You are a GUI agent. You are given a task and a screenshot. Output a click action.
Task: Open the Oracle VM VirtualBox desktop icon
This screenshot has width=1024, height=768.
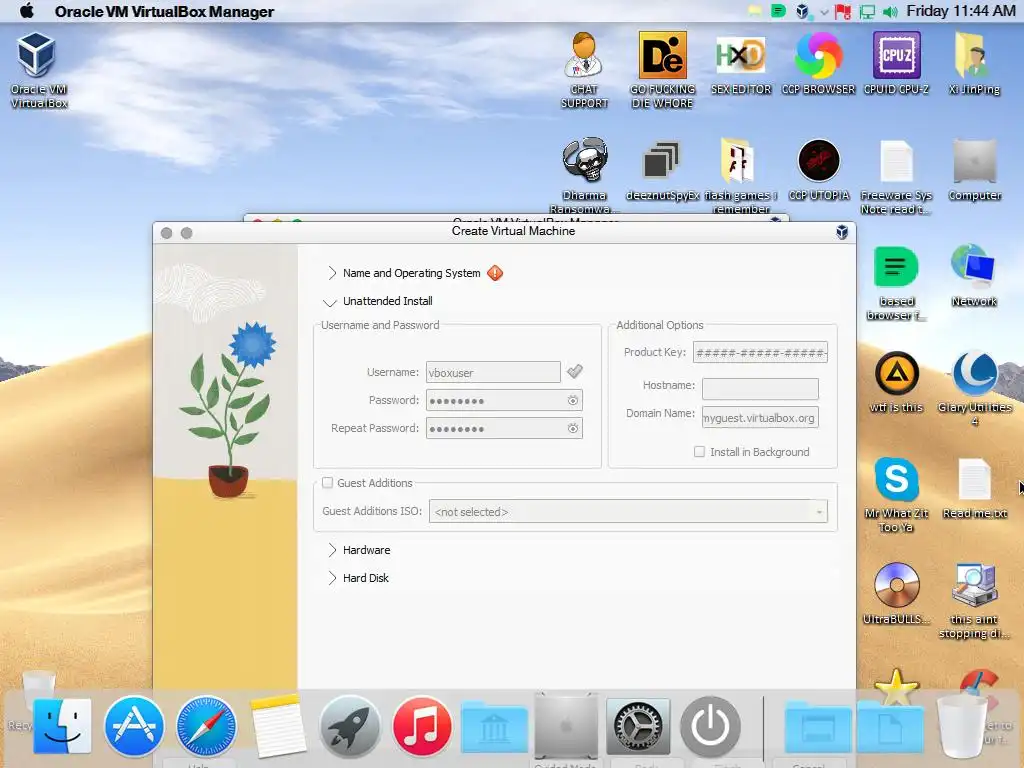[x=37, y=69]
